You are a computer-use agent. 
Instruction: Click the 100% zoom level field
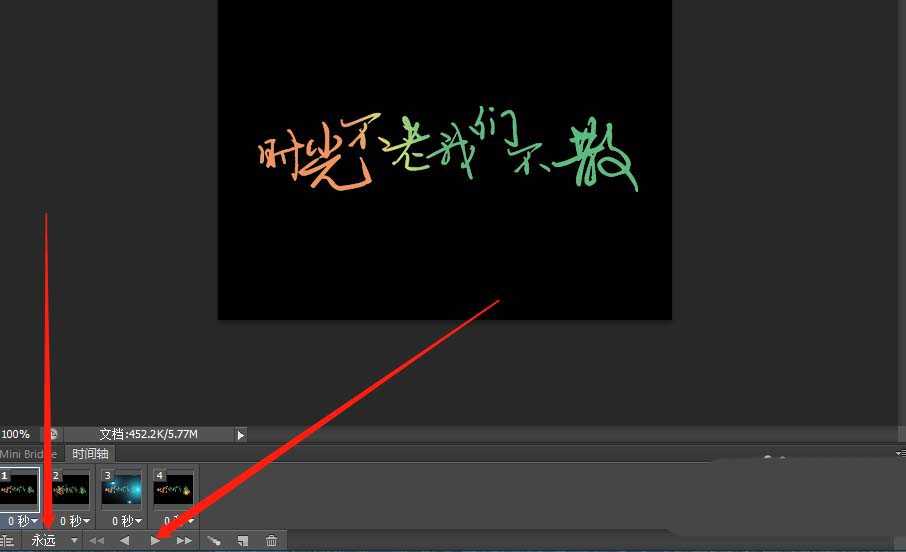[x=16, y=435]
